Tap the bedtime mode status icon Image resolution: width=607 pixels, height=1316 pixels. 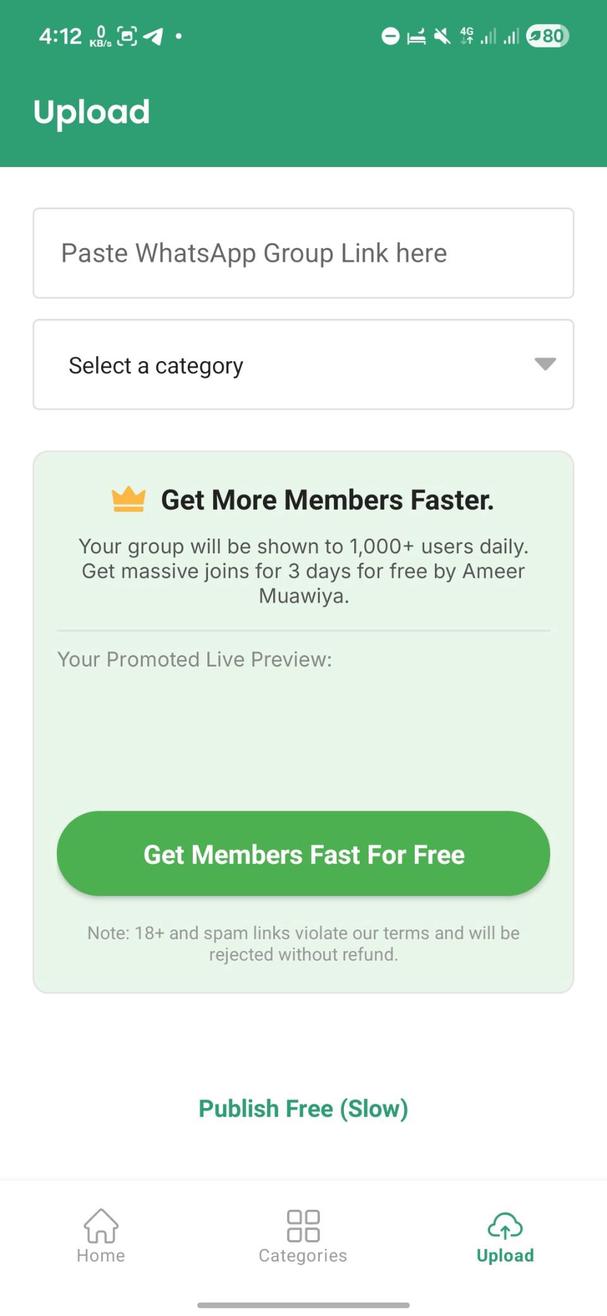coord(416,37)
